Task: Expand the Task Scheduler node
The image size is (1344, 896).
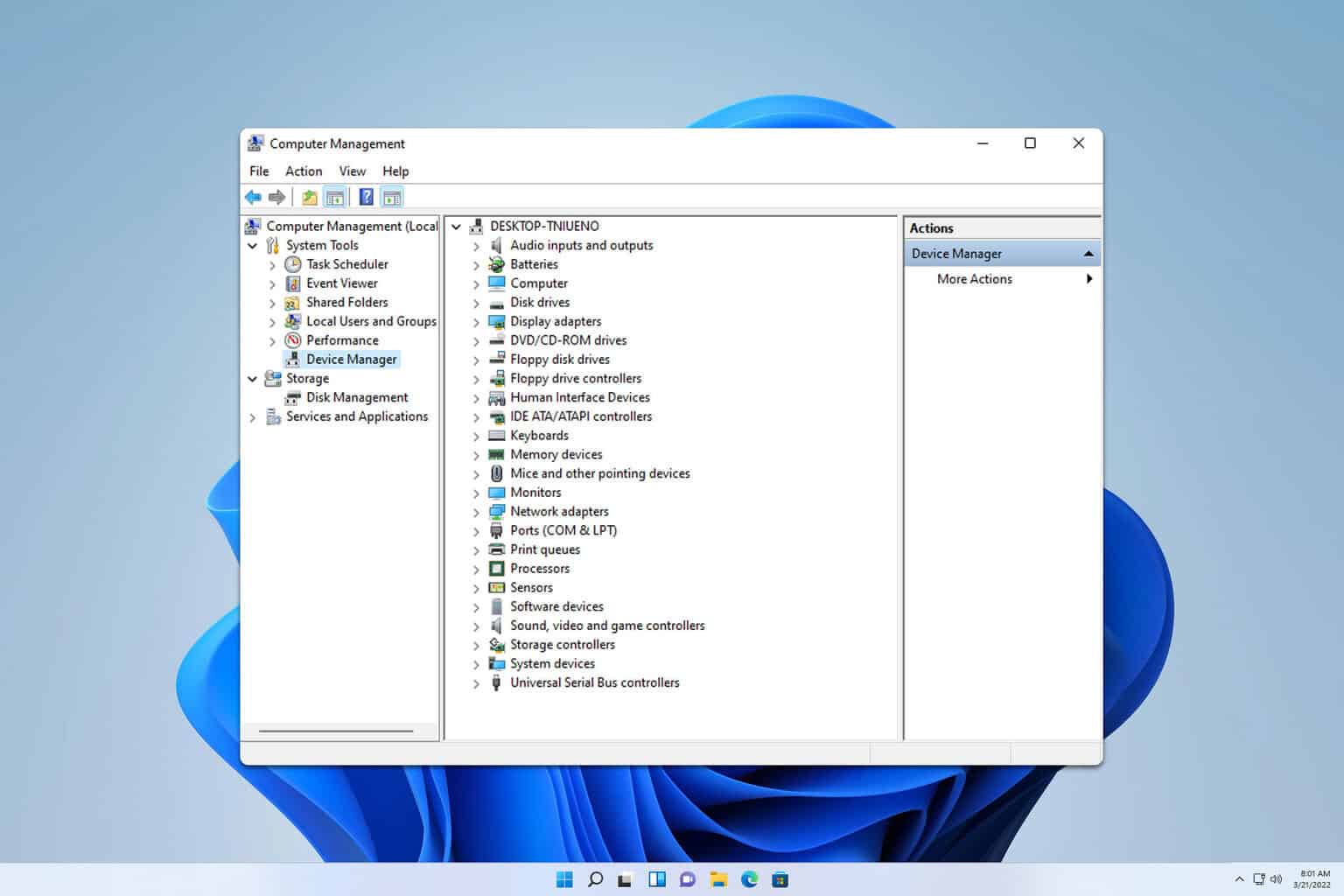Action: (272, 265)
